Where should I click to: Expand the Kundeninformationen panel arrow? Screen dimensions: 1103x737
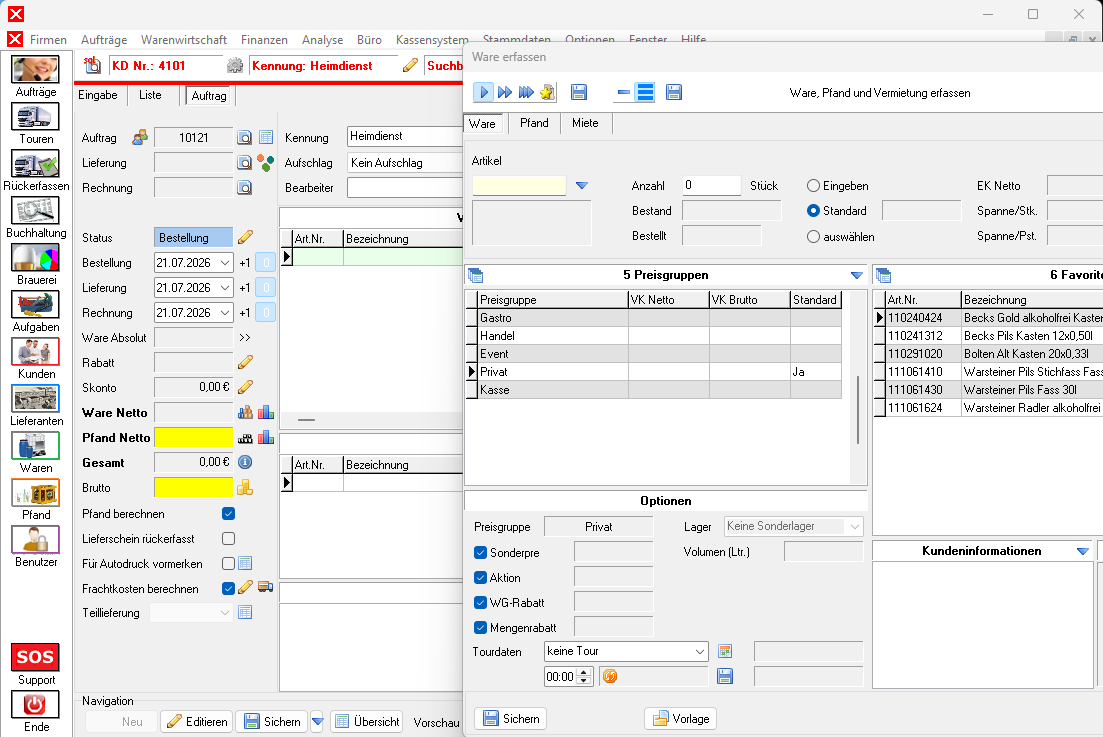coord(1083,551)
